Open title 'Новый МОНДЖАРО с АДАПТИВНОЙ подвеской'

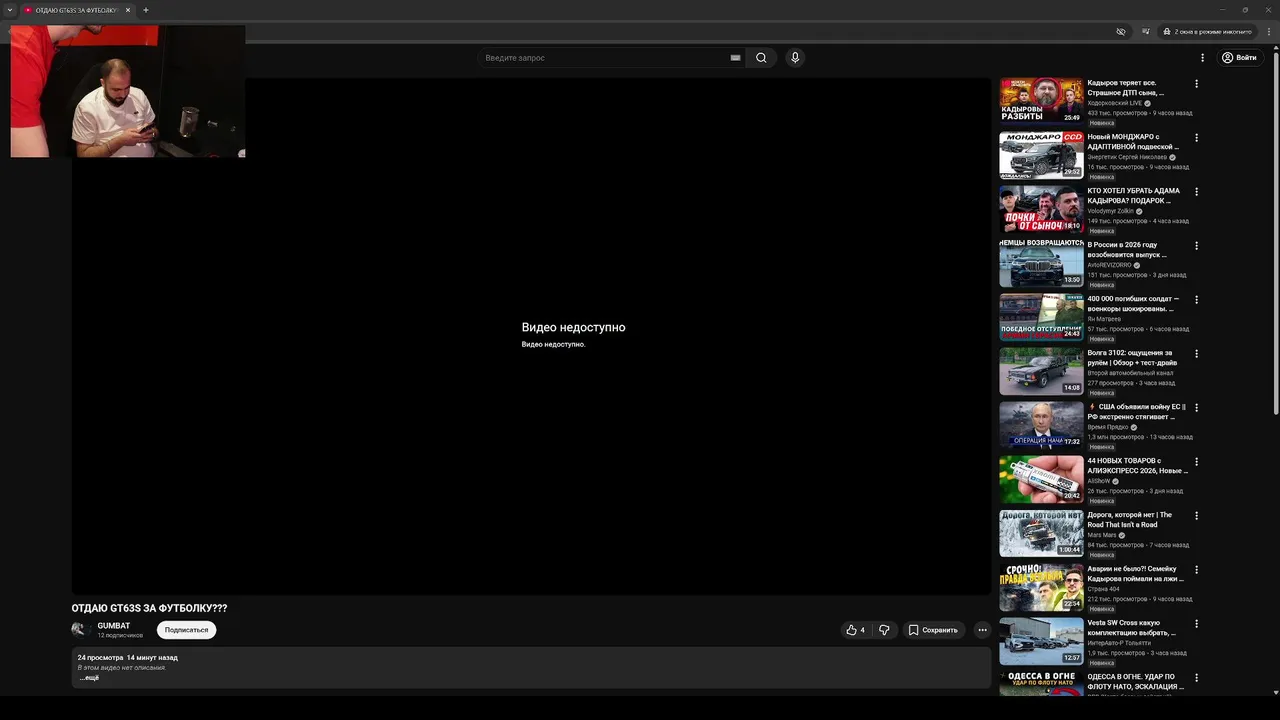pyautogui.click(x=1132, y=141)
